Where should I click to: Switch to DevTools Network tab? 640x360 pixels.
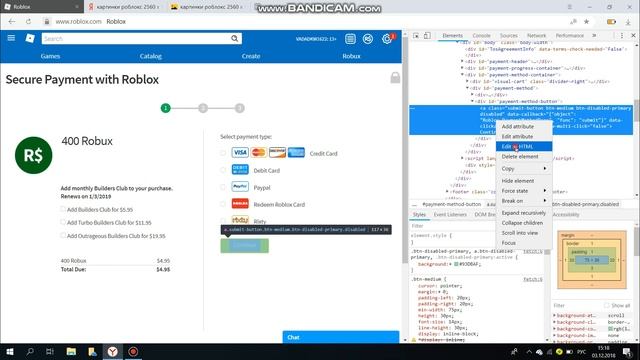536,36
